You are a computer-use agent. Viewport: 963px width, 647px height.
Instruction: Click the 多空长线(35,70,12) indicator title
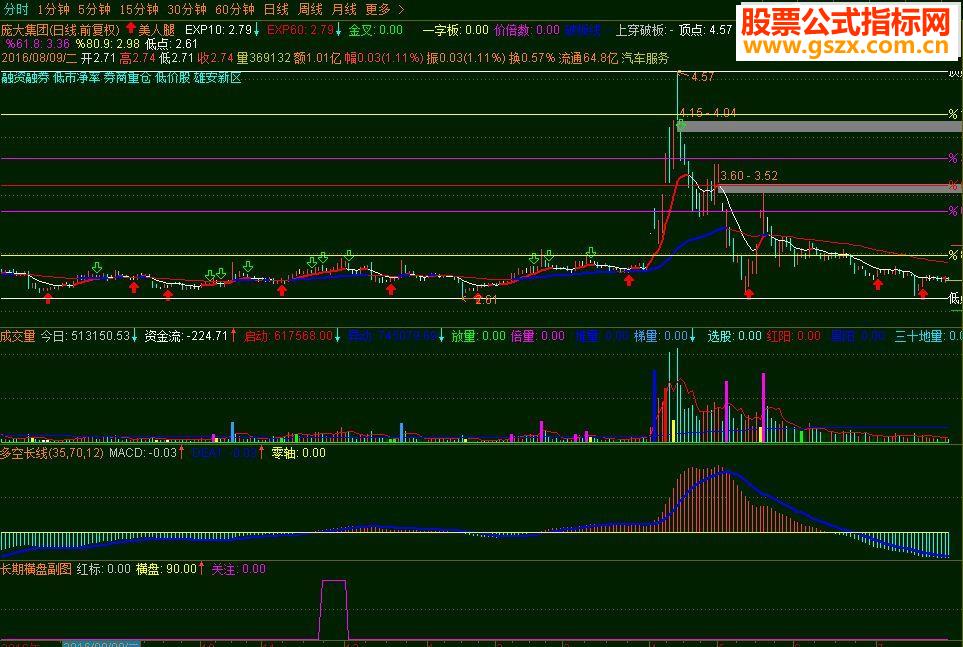click(52, 453)
